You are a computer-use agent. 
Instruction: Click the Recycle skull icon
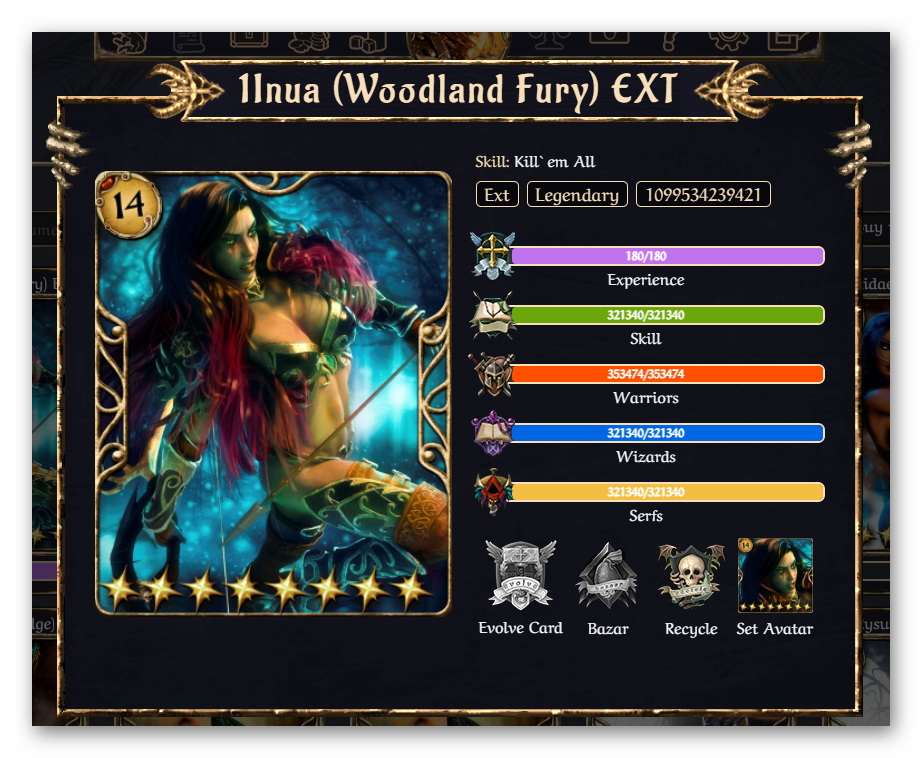click(691, 576)
